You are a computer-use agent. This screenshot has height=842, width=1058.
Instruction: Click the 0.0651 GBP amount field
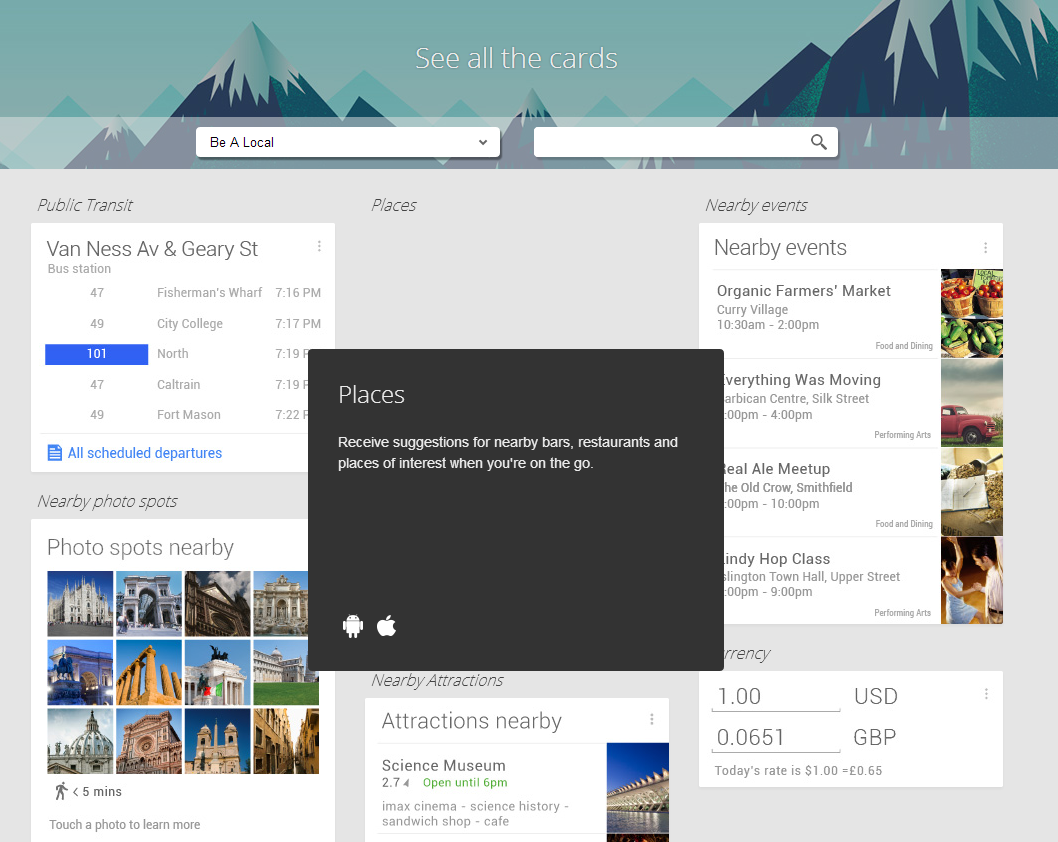click(775, 737)
